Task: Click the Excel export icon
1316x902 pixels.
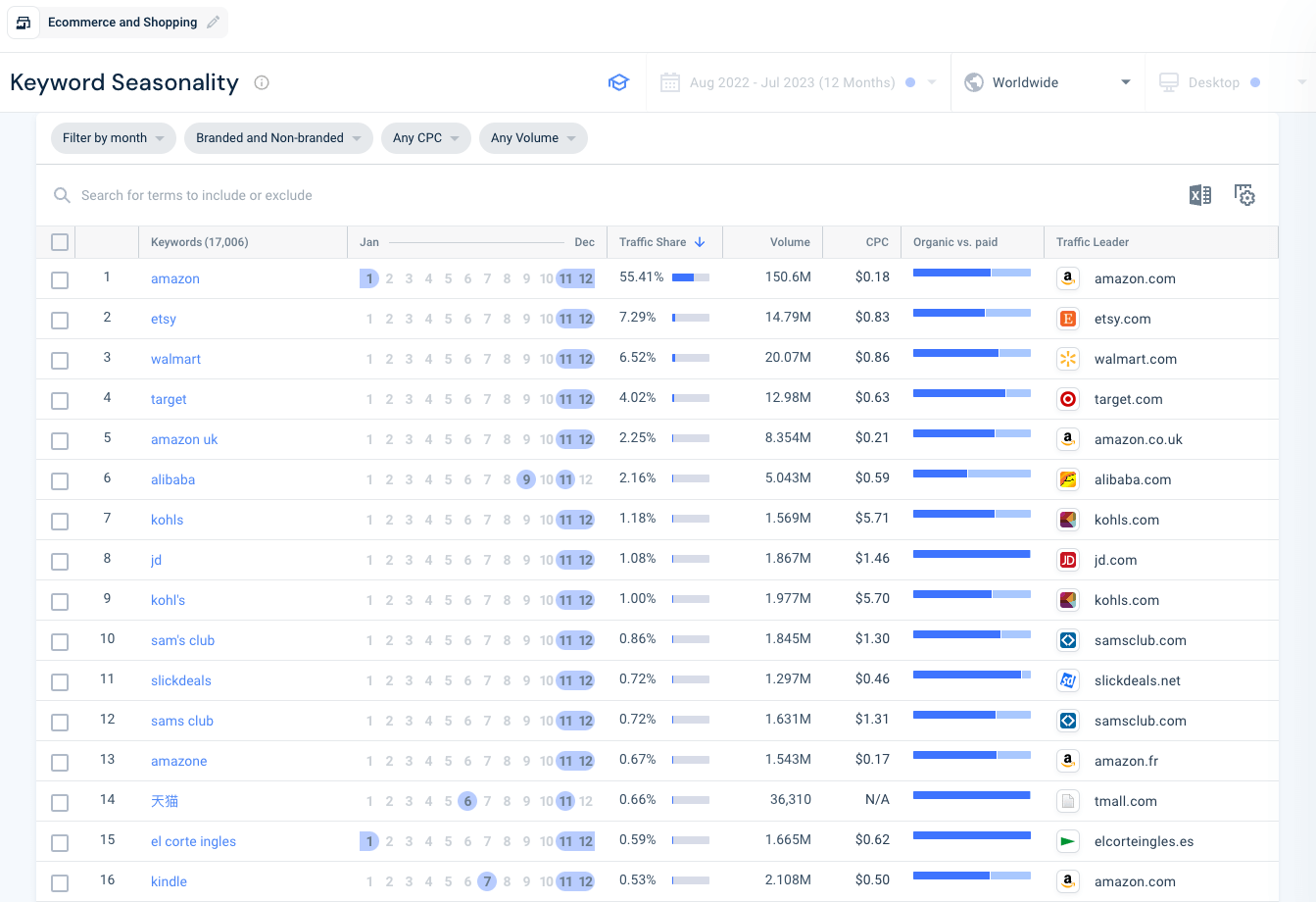Action: (x=1199, y=195)
